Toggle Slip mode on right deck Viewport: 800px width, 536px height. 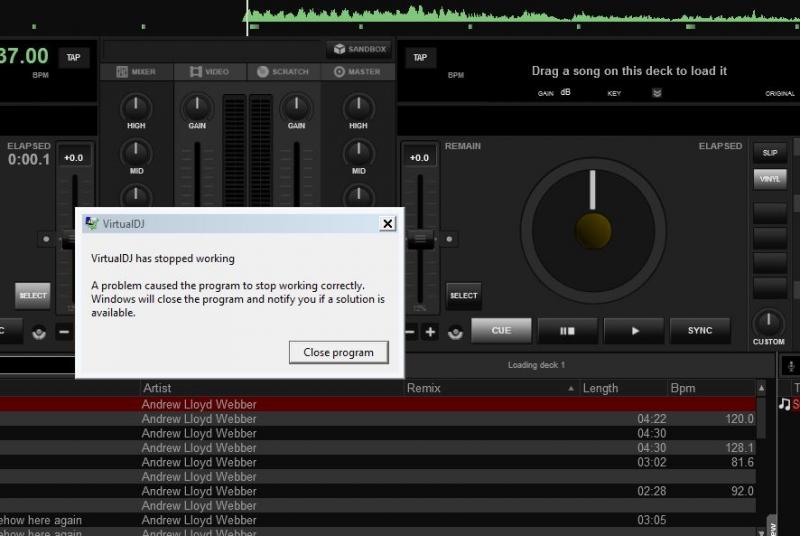tap(769, 153)
